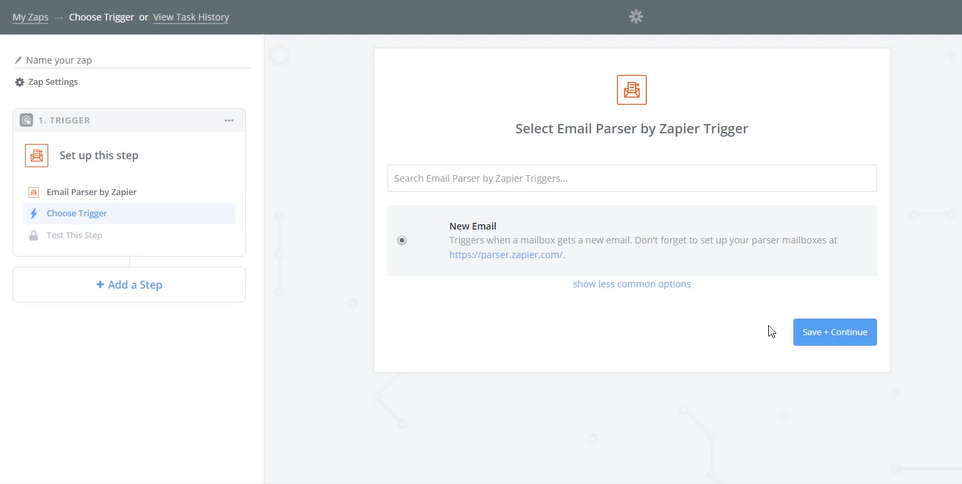Open the parser.zapier.com link
This screenshot has width=962, height=484.
pos(506,255)
